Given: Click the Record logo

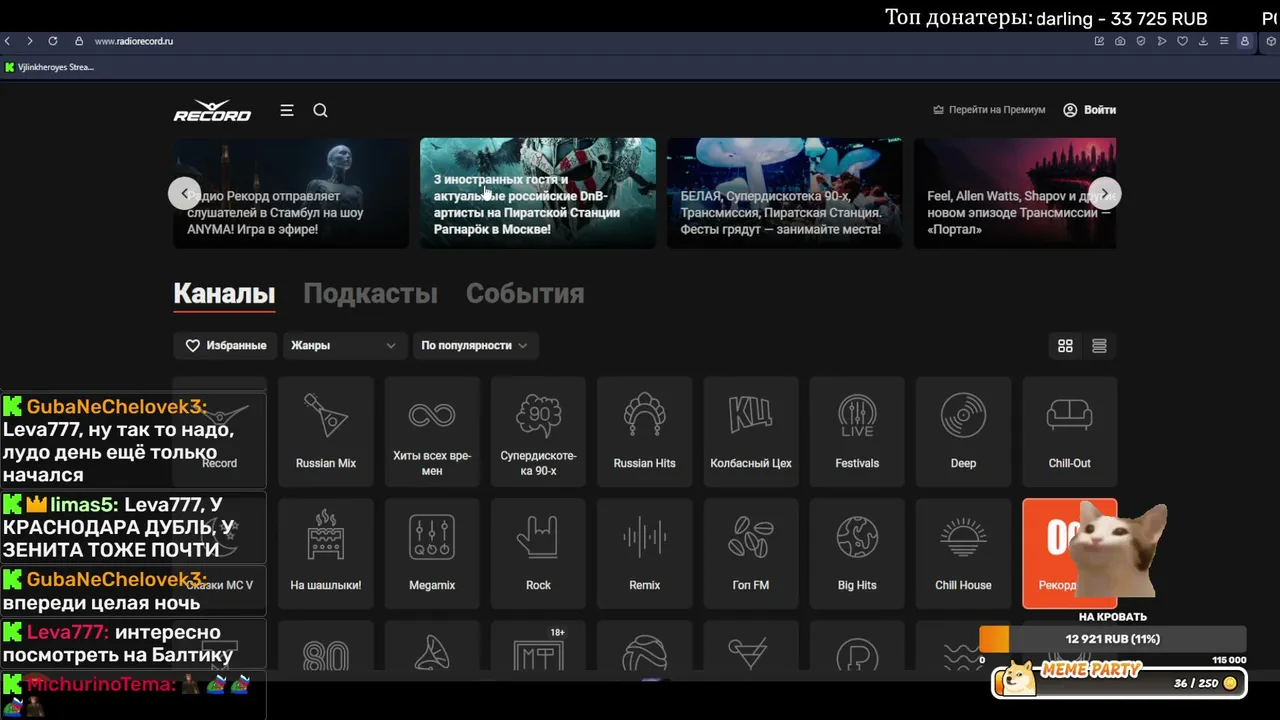Looking at the screenshot, I should point(212,111).
